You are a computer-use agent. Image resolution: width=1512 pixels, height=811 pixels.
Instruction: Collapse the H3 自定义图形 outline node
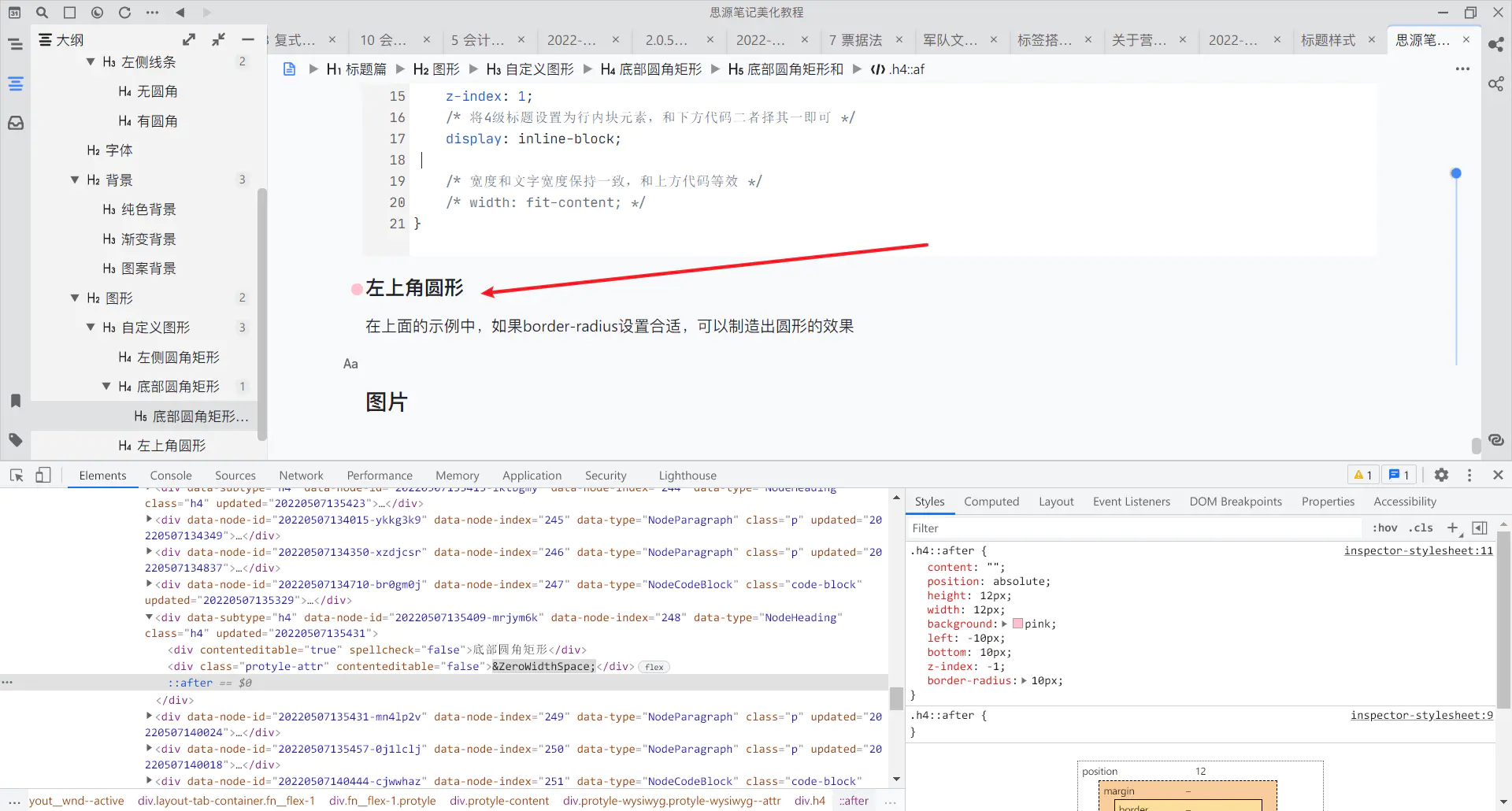[91, 327]
